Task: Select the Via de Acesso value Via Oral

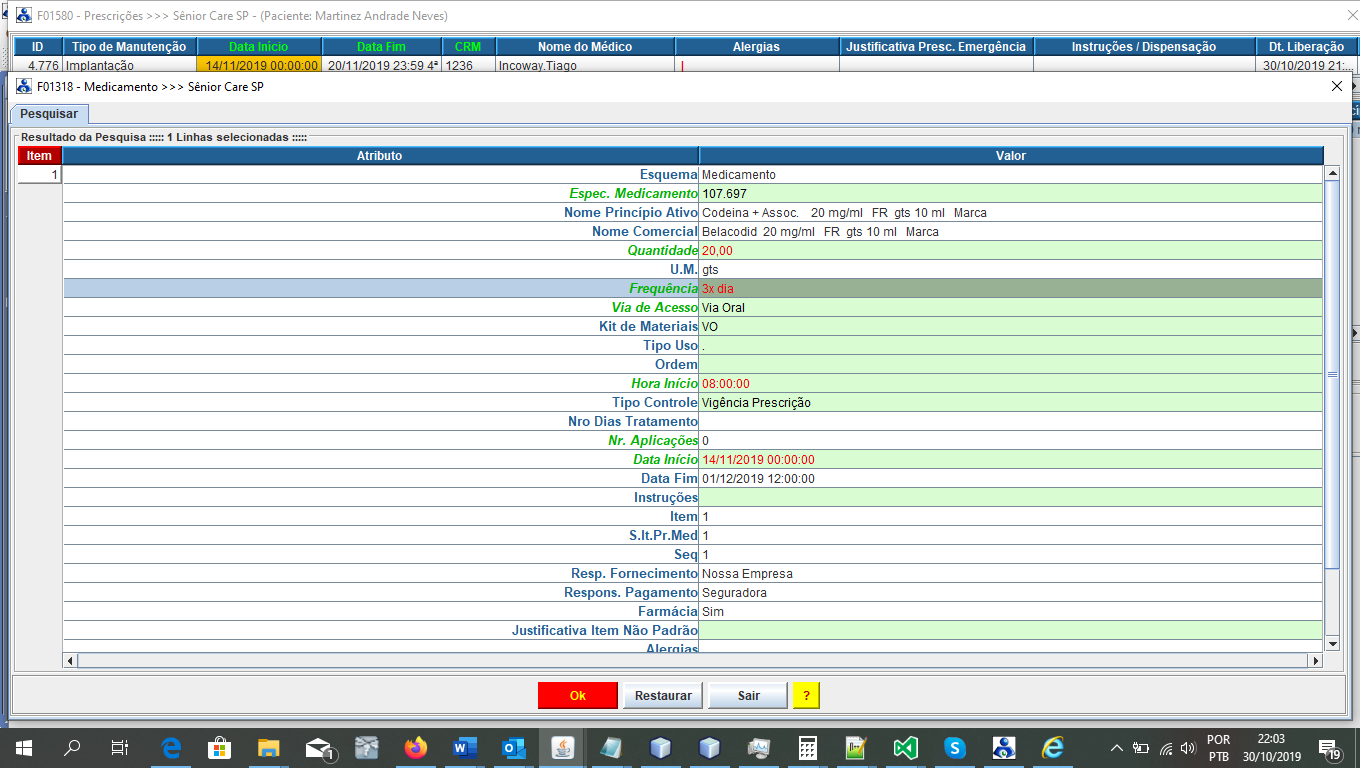Action: point(1011,308)
